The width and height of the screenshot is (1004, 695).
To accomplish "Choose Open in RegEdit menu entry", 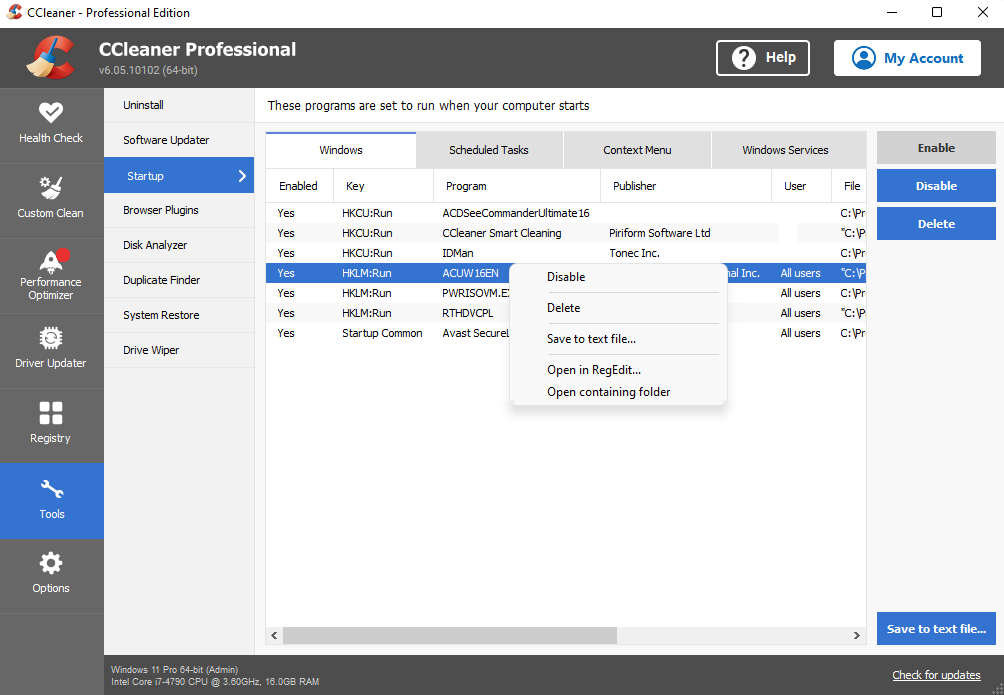I will point(619,370).
